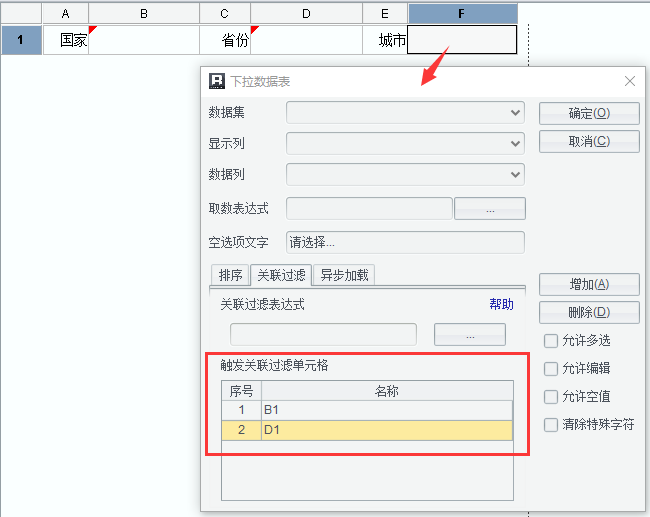Switch to the 关联过滤 tab
The width and height of the screenshot is (650, 517).
pyautogui.click(x=281, y=275)
